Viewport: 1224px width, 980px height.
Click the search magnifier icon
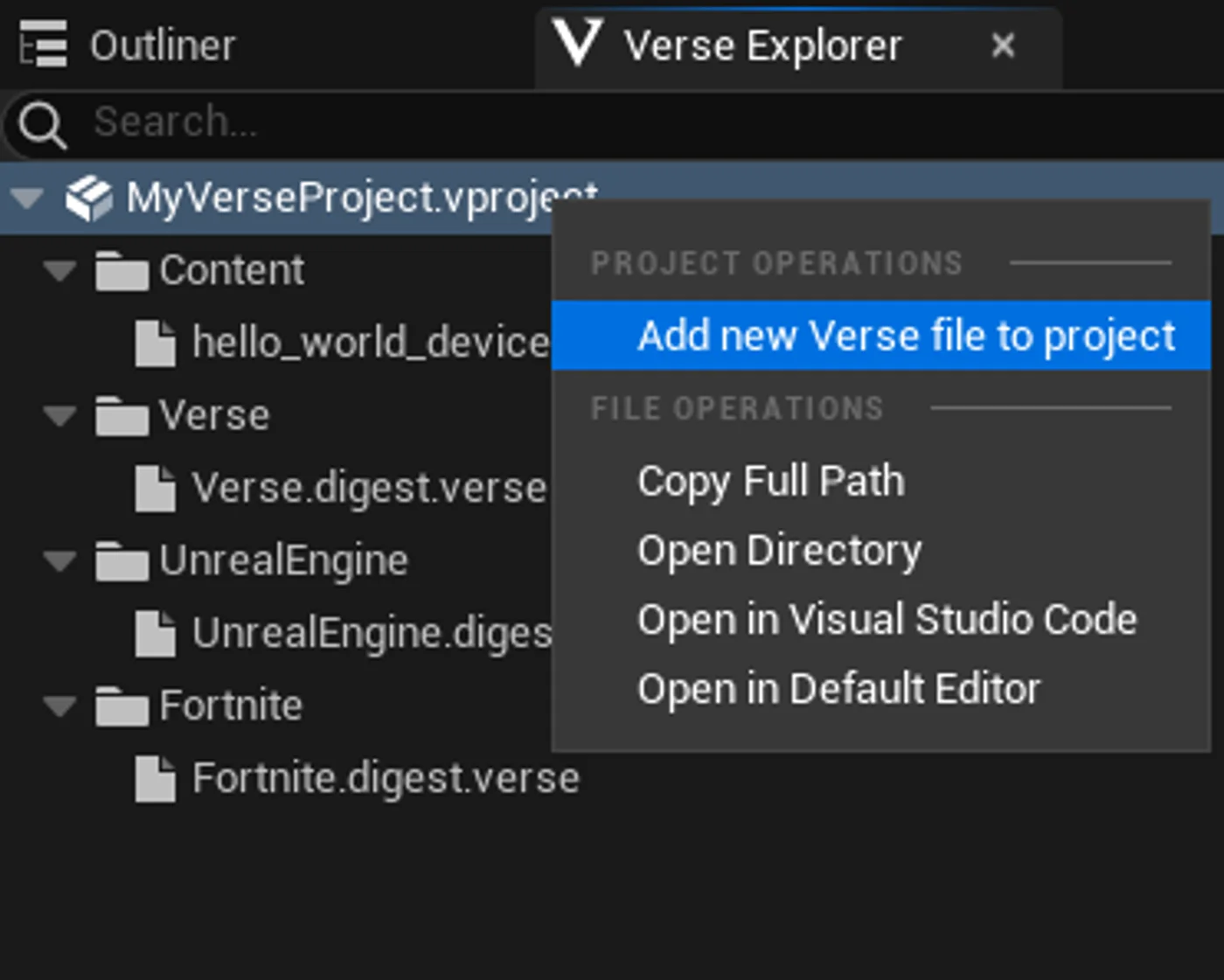pos(42,124)
